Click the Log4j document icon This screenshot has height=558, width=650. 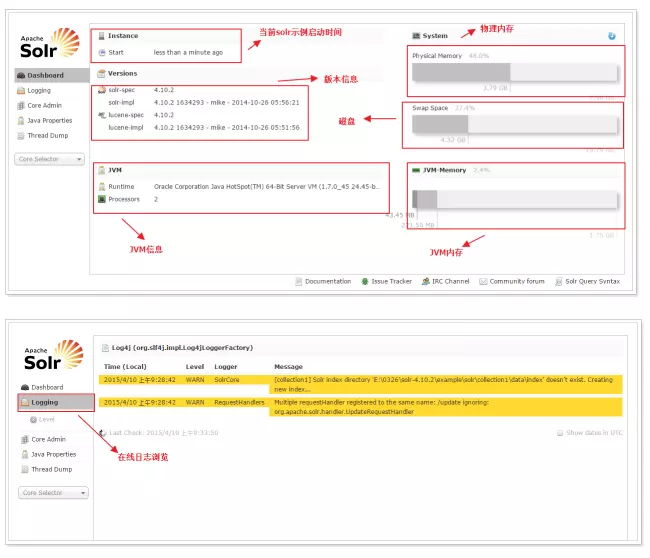pyautogui.click(x=105, y=348)
